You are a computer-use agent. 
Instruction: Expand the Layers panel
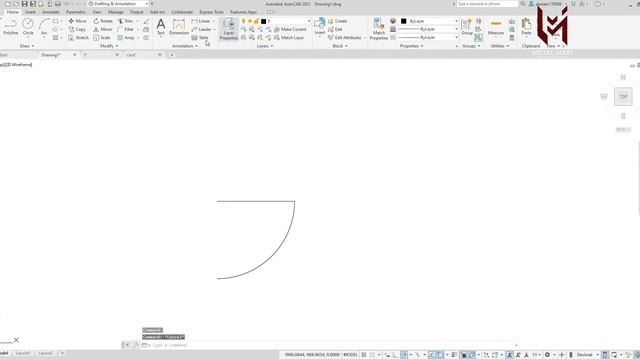[265, 46]
